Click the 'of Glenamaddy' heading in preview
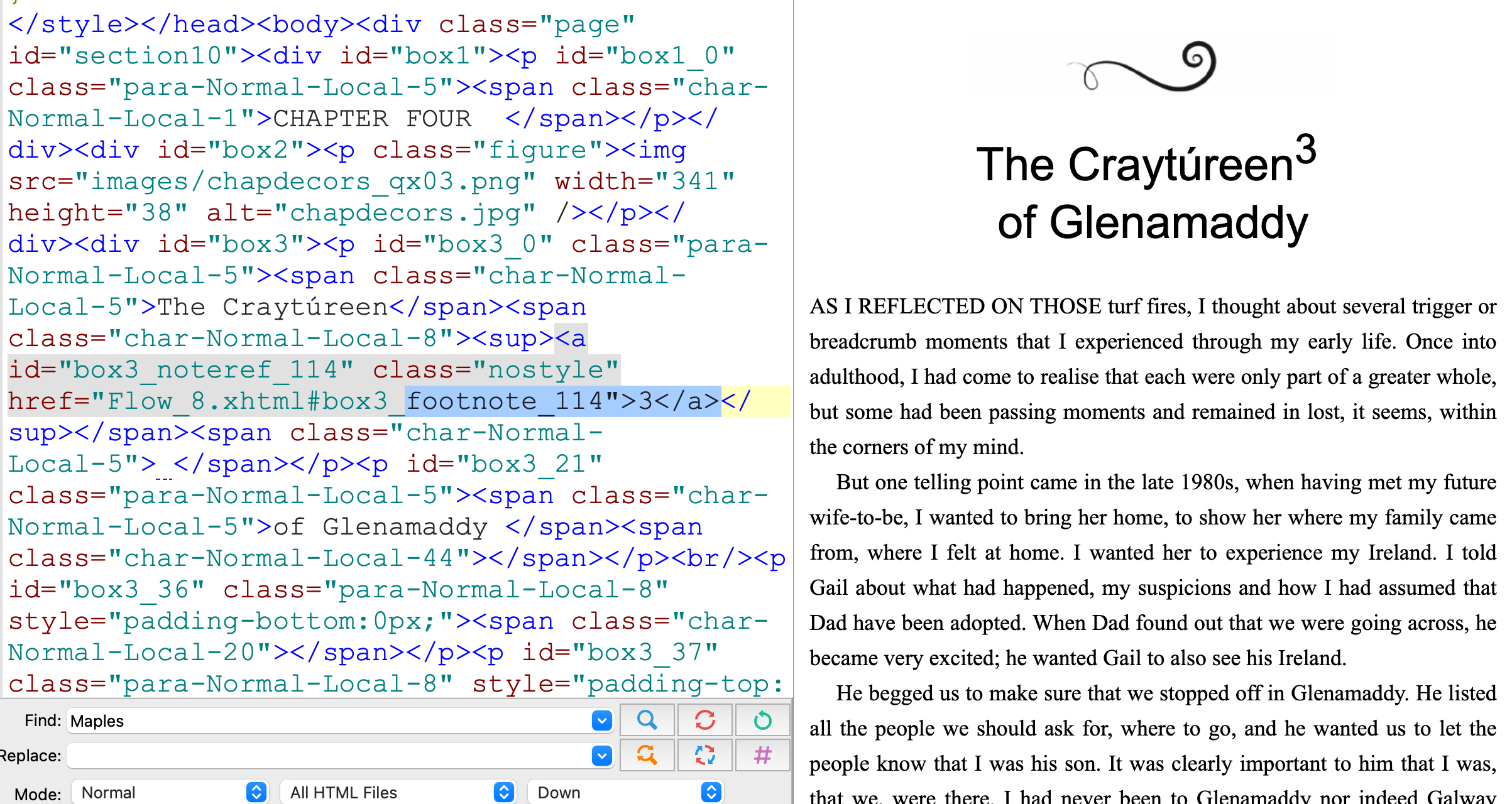 [1153, 222]
